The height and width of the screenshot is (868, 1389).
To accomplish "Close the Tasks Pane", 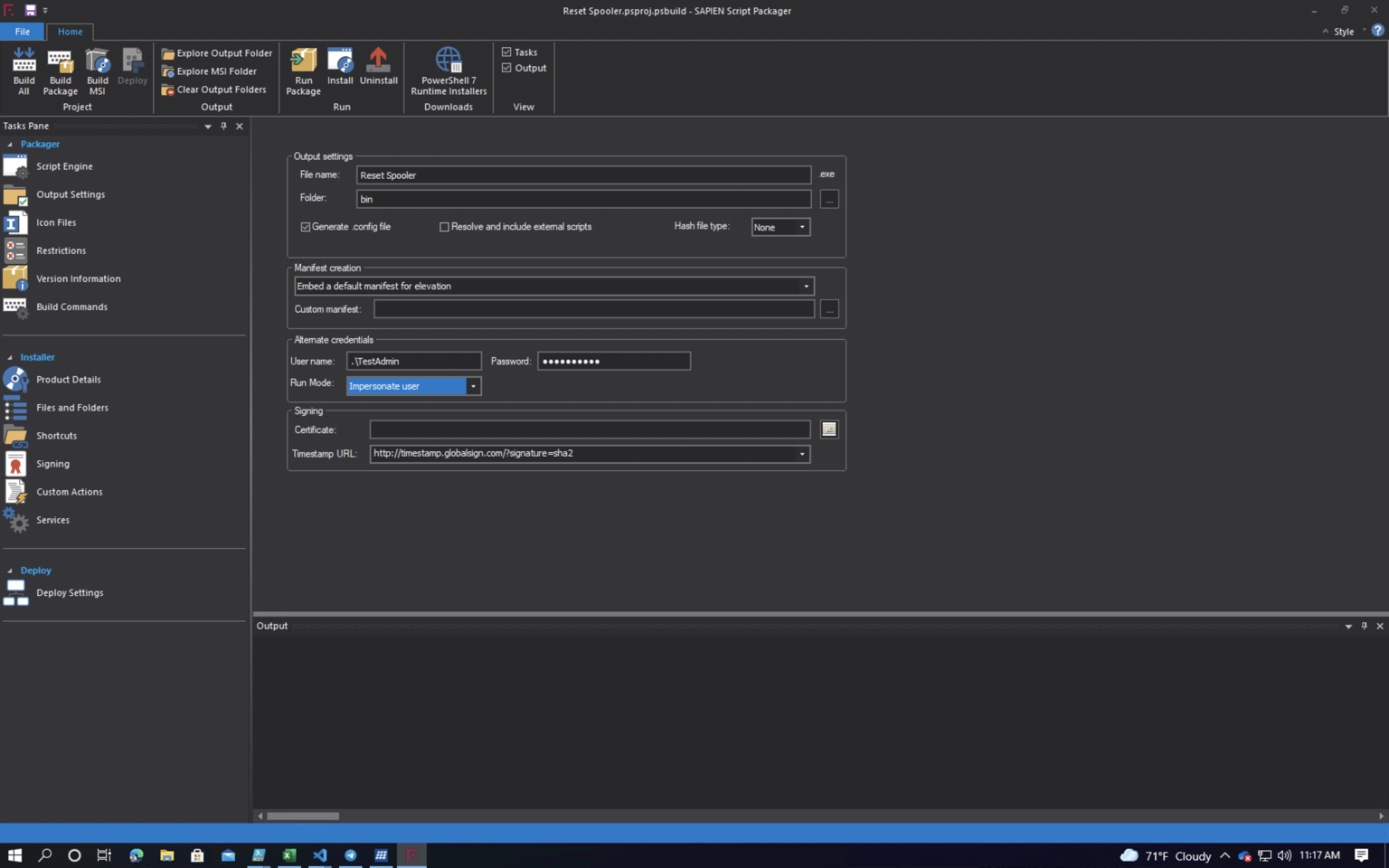I will coord(240,126).
